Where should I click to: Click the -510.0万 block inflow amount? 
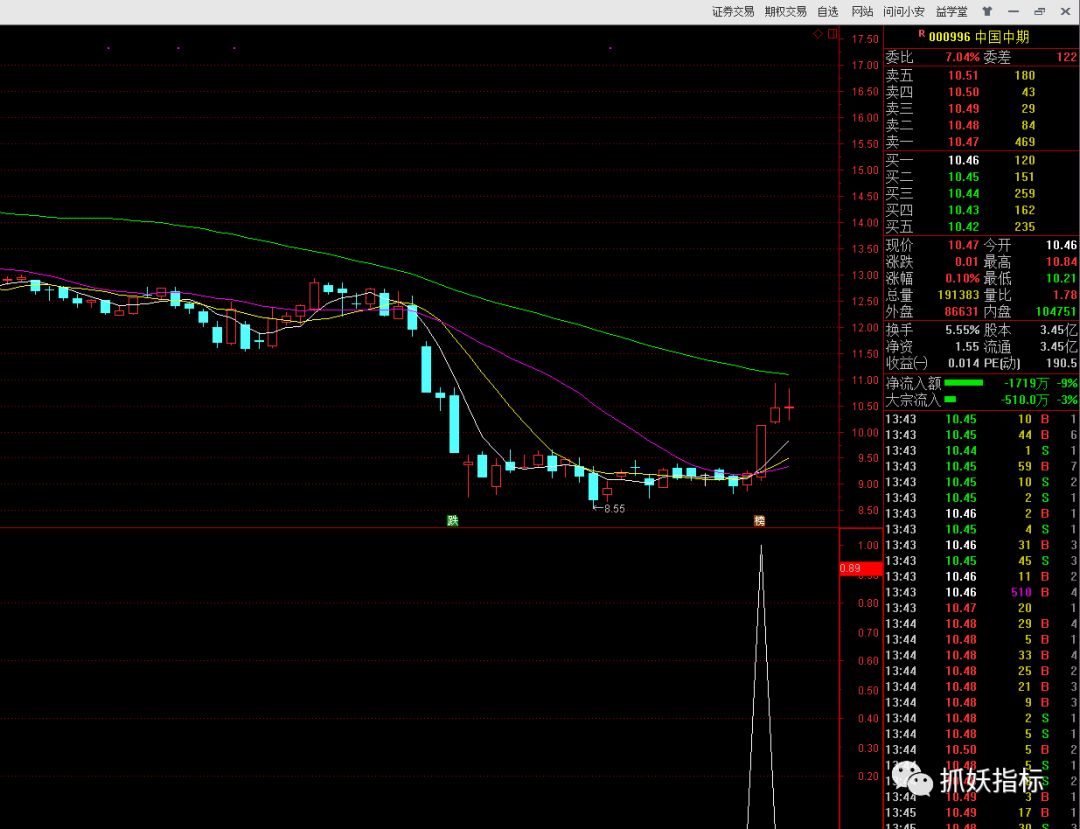coord(1026,400)
